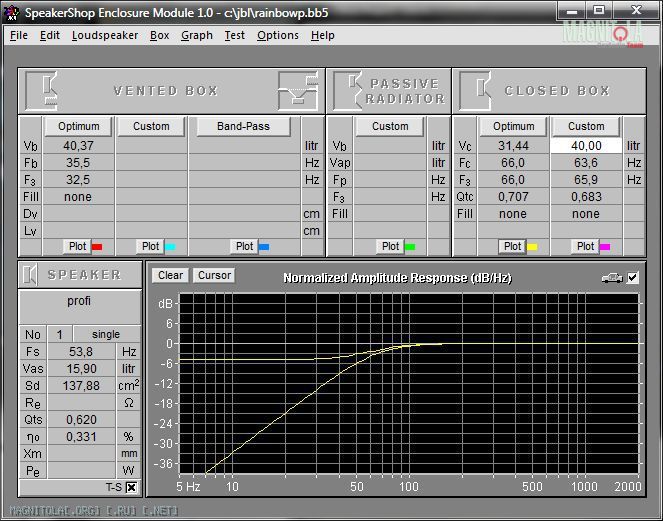The width and height of the screenshot is (663, 521).
Task: Click the Speaker panel driver icon
Action: (30, 275)
